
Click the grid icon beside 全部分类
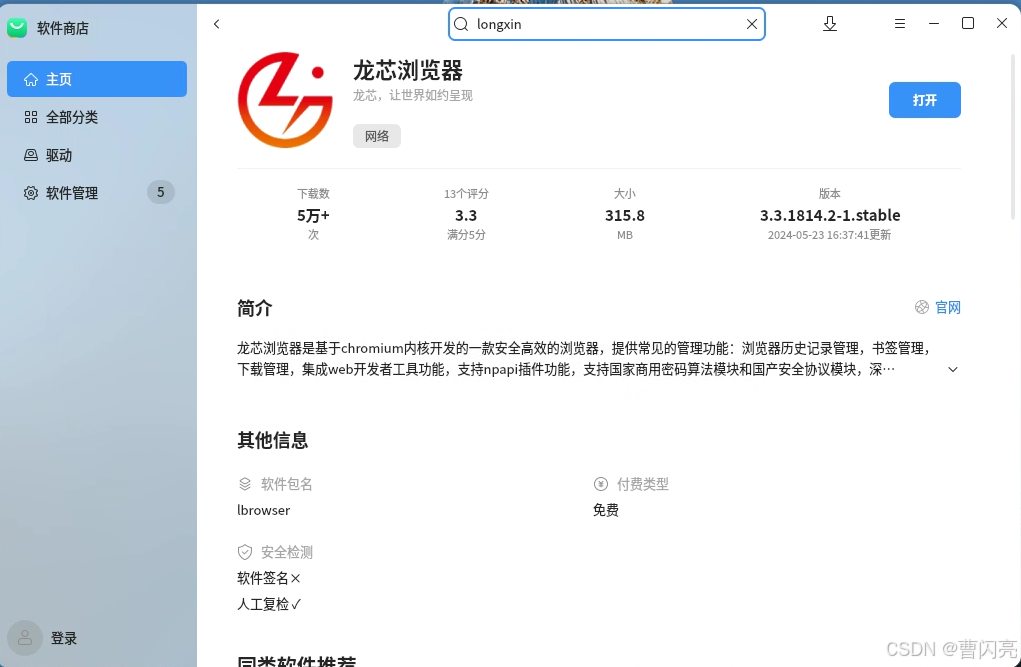31,117
